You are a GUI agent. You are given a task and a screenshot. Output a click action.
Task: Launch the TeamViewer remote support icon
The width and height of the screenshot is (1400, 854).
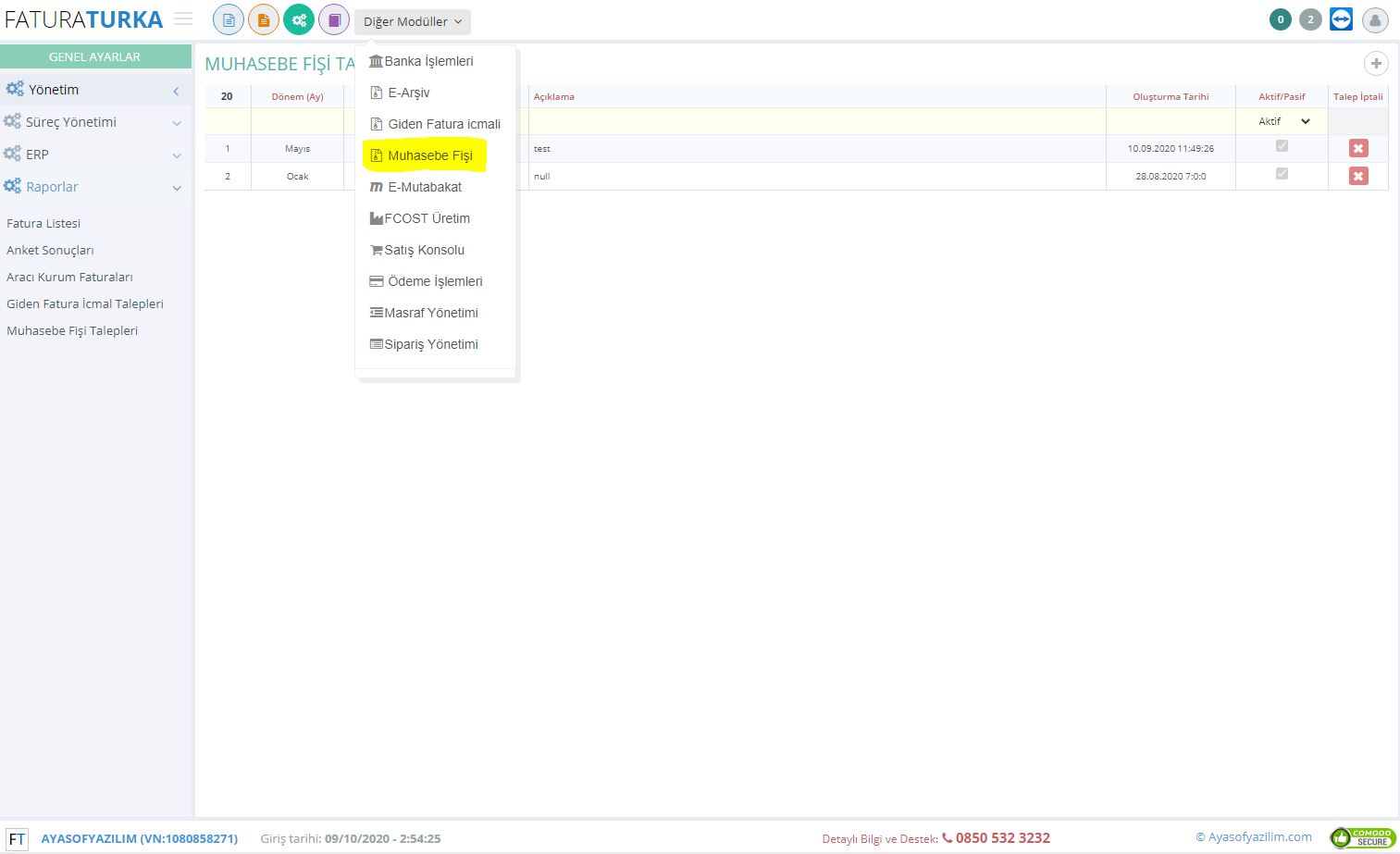pyautogui.click(x=1341, y=19)
